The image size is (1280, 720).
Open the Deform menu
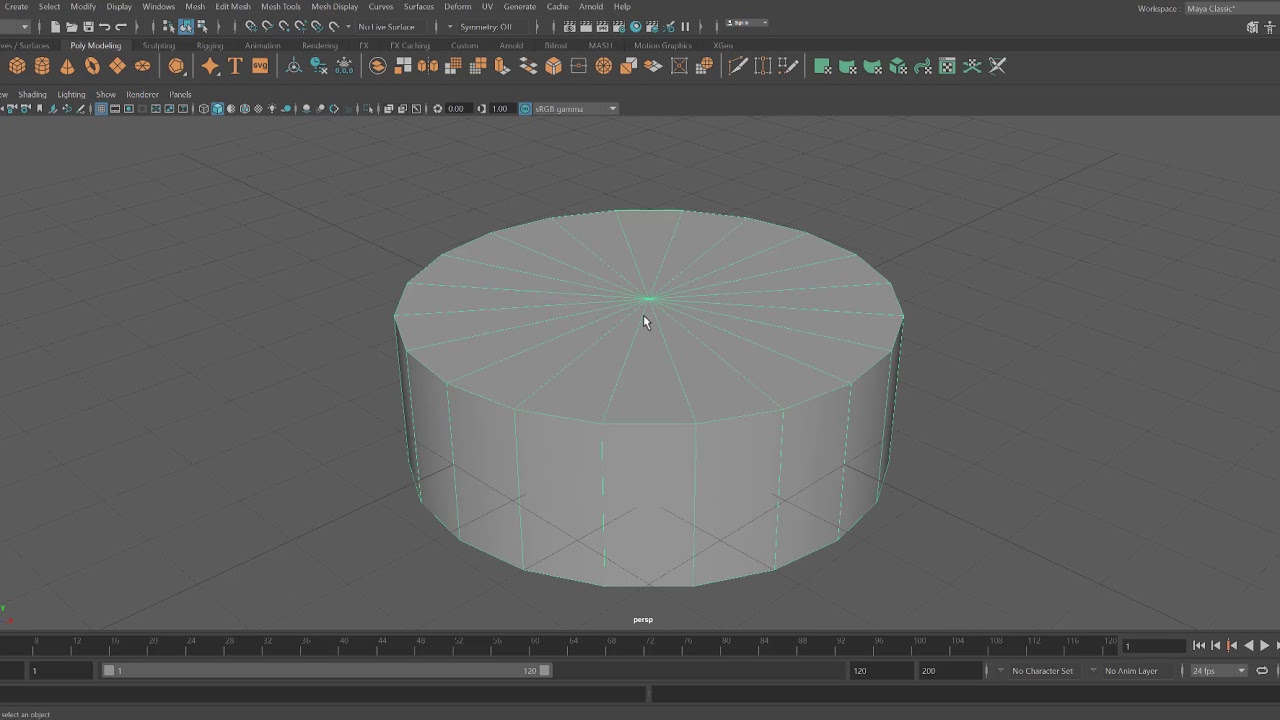(458, 7)
